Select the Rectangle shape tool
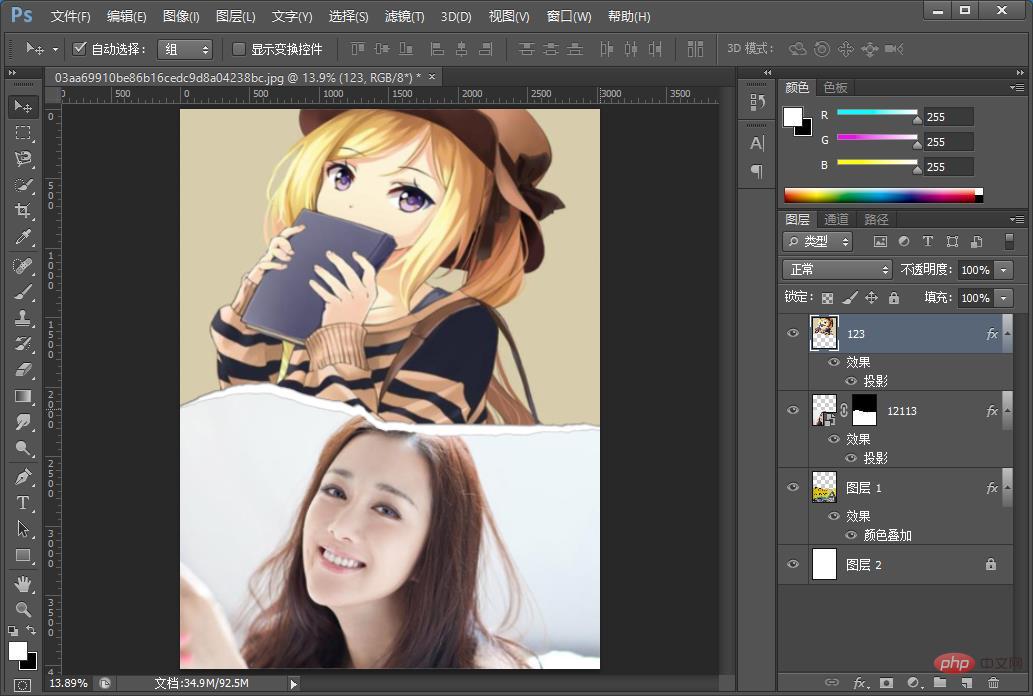Viewport: 1033px width, 696px height. [x=23, y=556]
